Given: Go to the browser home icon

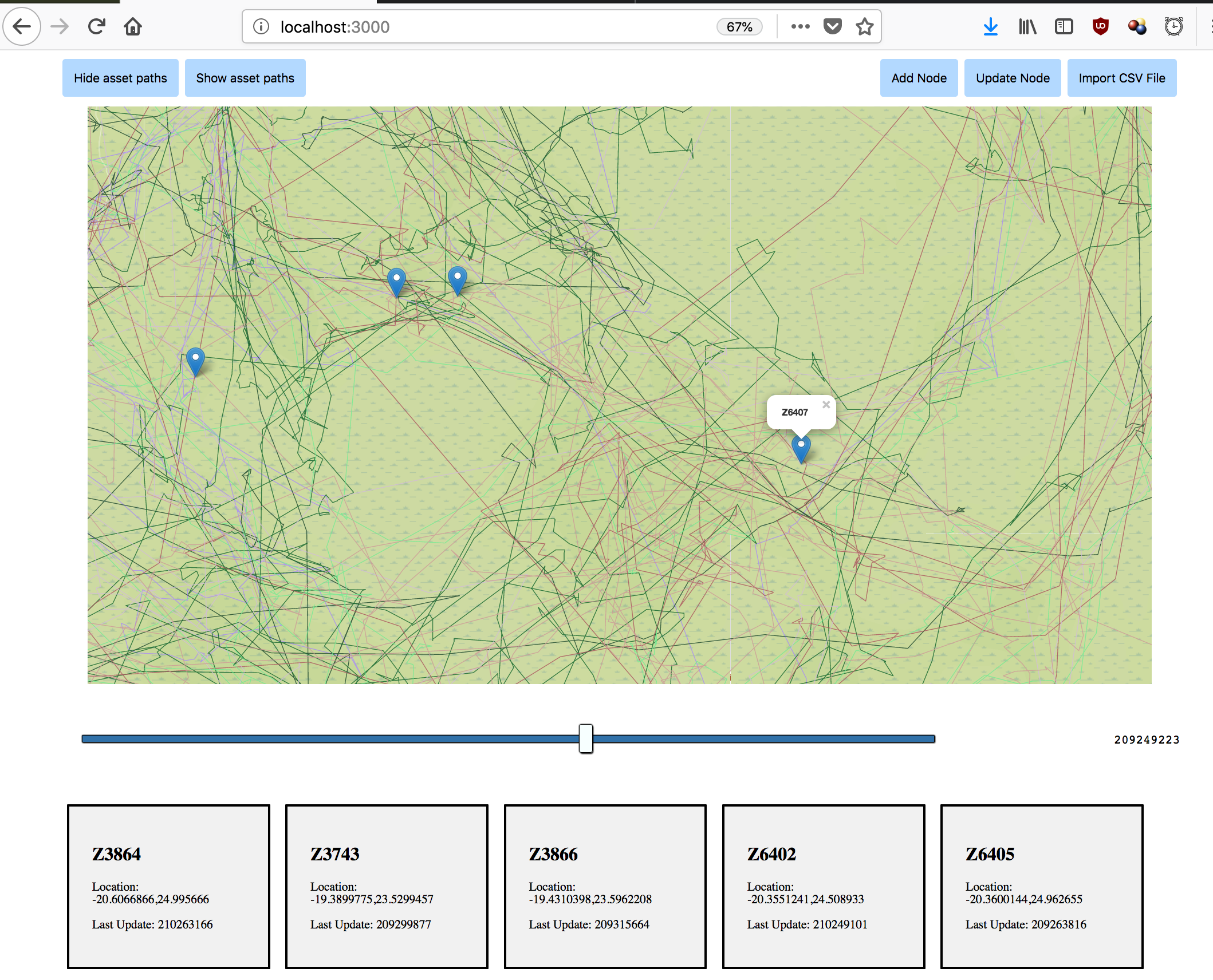Looking at the screenshot, I should point(133,26).
